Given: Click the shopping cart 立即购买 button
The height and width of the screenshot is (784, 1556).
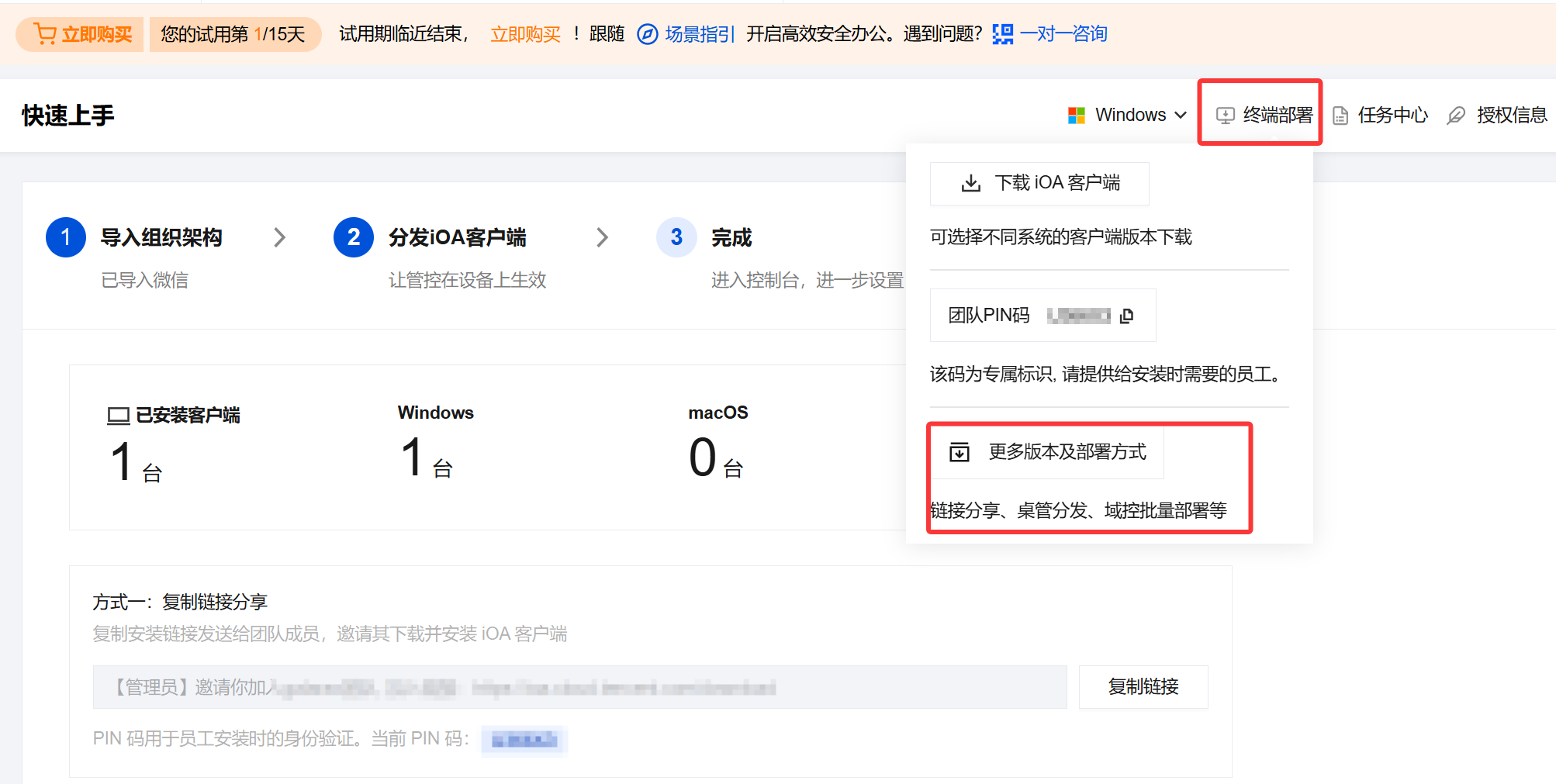Looking at the screenshot, I should pyautogui.click(x=81, y=34).
